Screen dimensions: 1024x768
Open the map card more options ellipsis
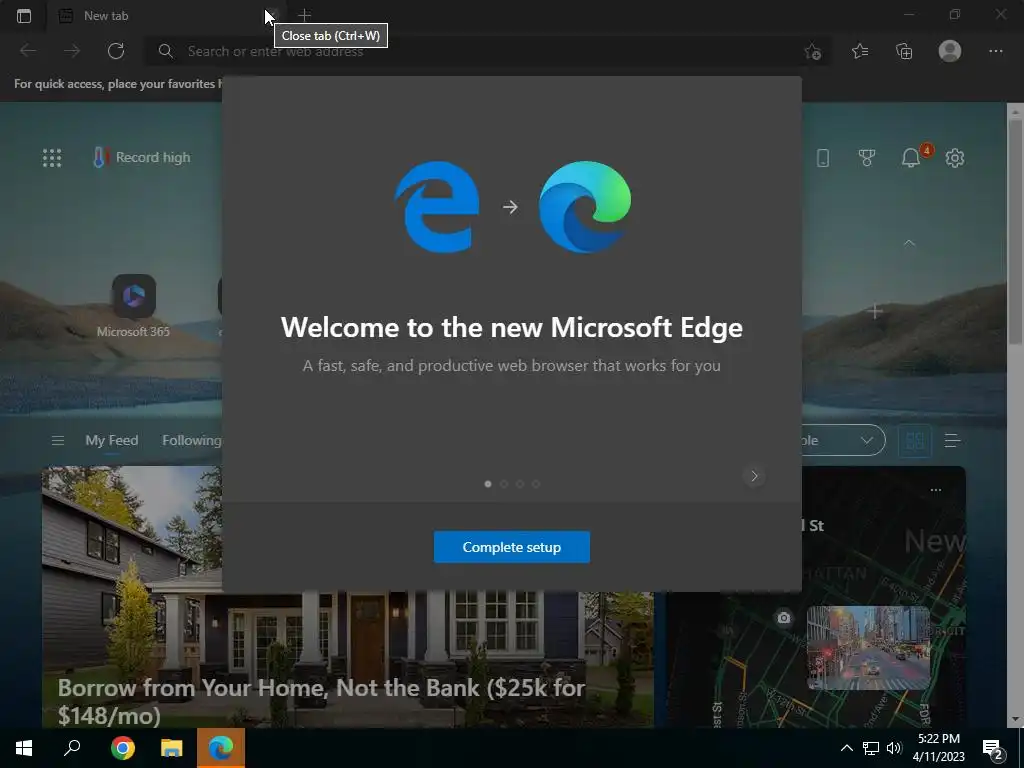click(x=936, y=489)
